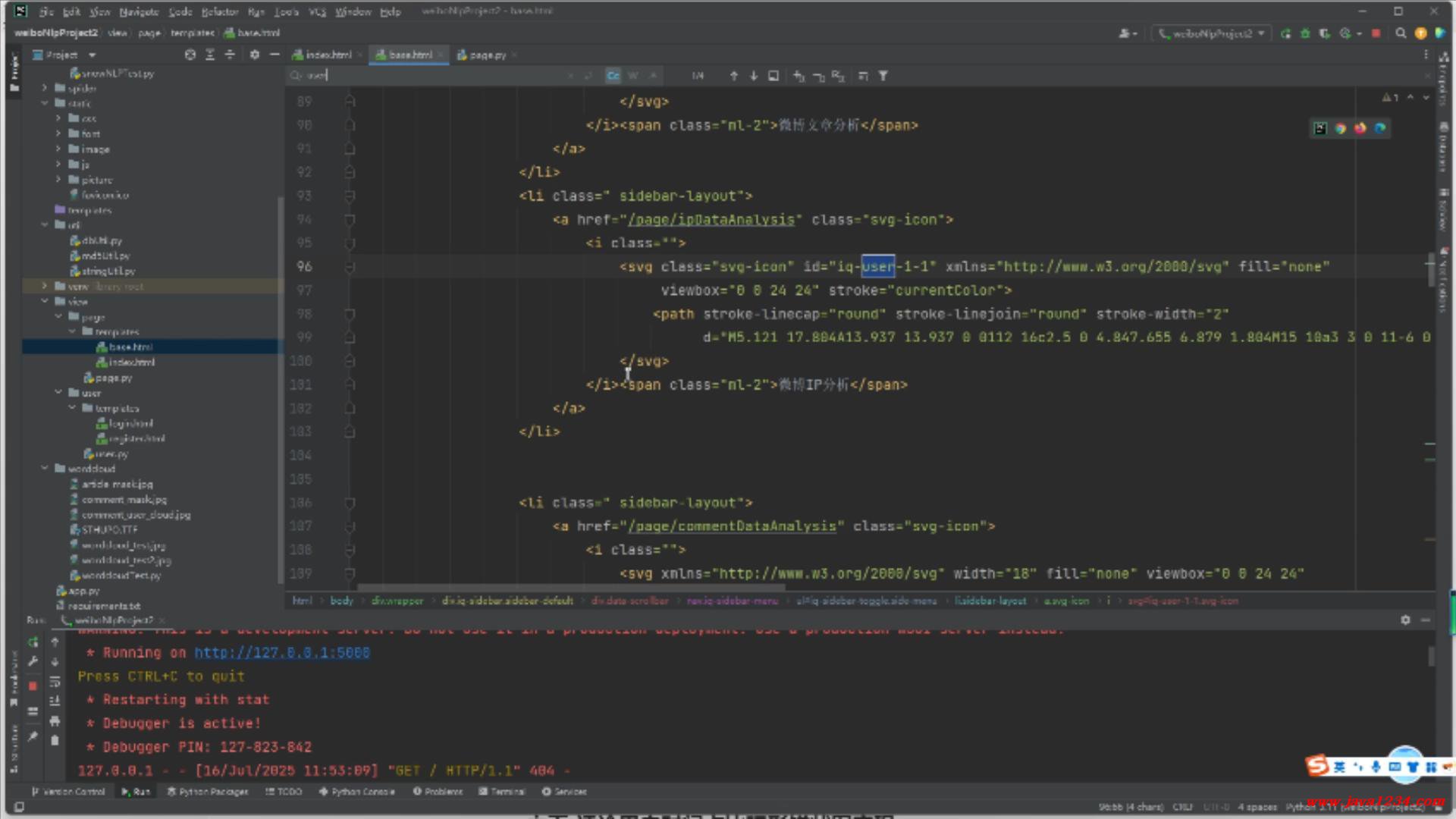Collapse the wordcloud folder in tree

(45, 469)
